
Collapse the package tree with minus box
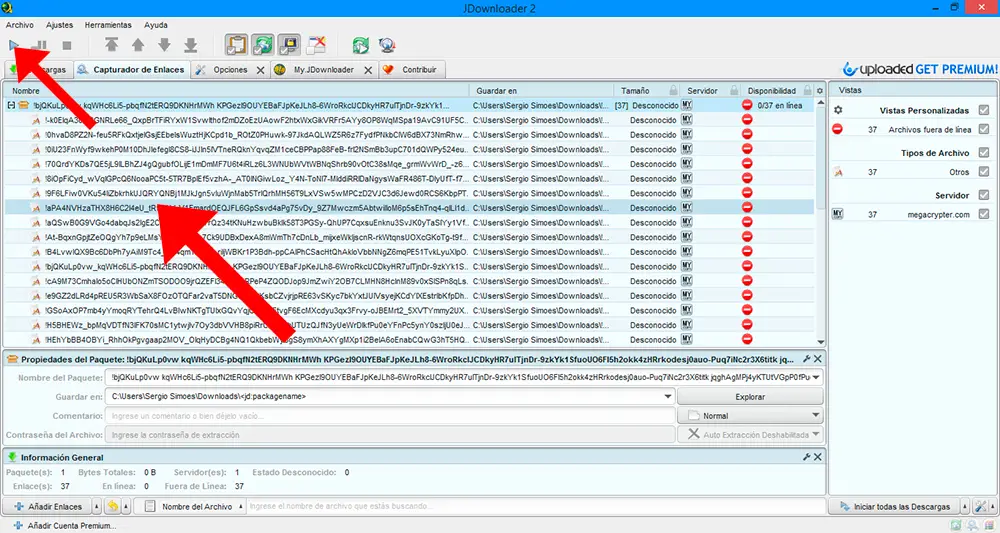pos(11,105)
